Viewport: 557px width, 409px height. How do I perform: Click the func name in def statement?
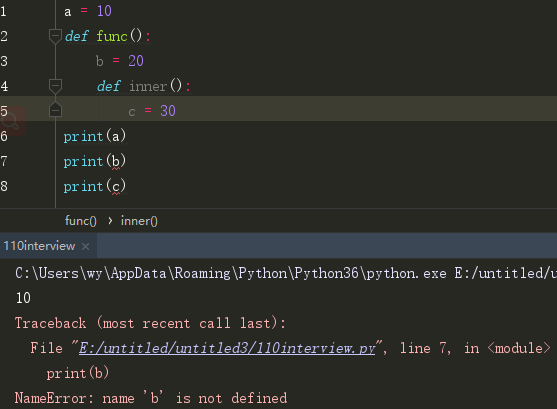pyautogui.click(x=112, y=36)
